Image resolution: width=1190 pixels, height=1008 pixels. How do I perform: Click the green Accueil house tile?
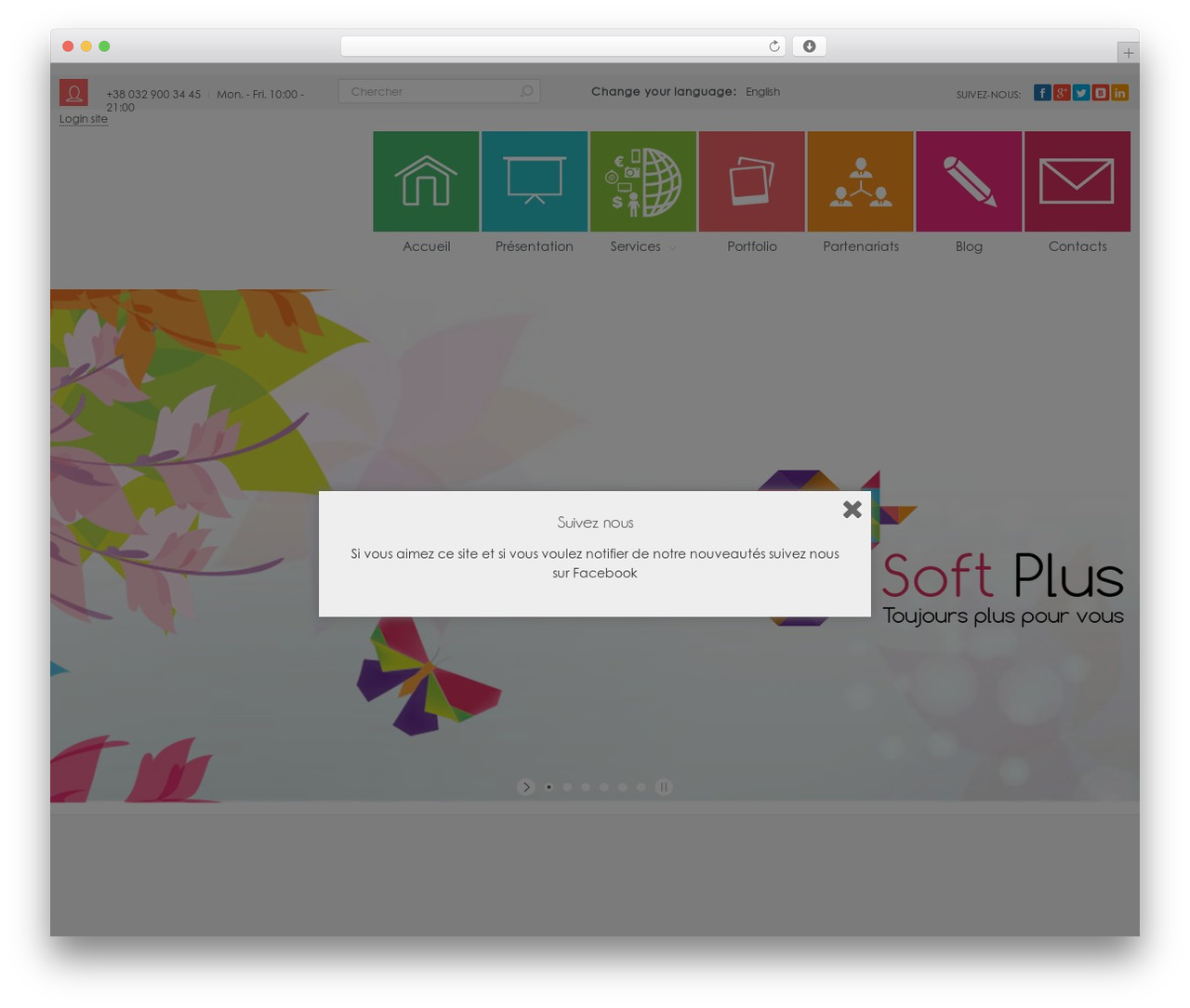coord(426,181)
